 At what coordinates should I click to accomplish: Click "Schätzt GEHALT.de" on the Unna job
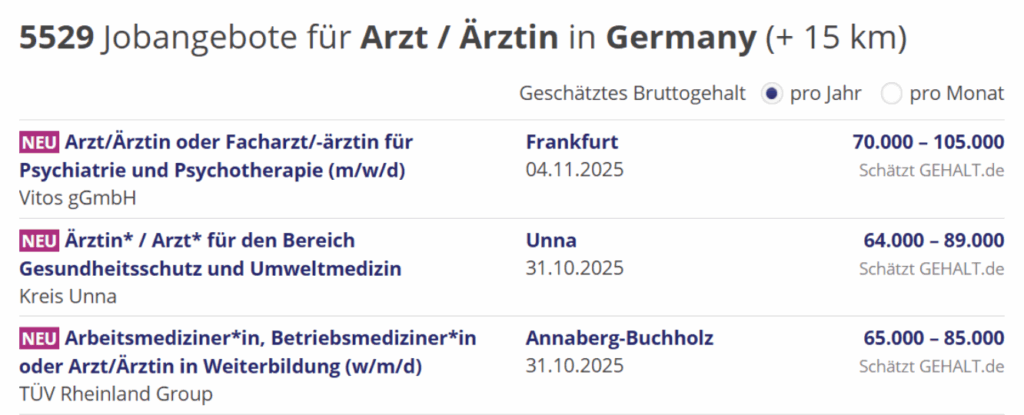[931, 269]
